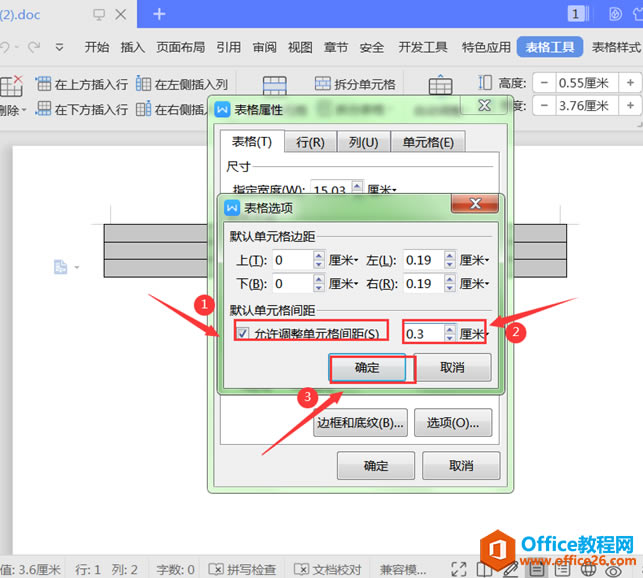Open the delete button dropdown arrow
Screen dimensions: 643x578
pyautogui.click(x=24, y=110)
